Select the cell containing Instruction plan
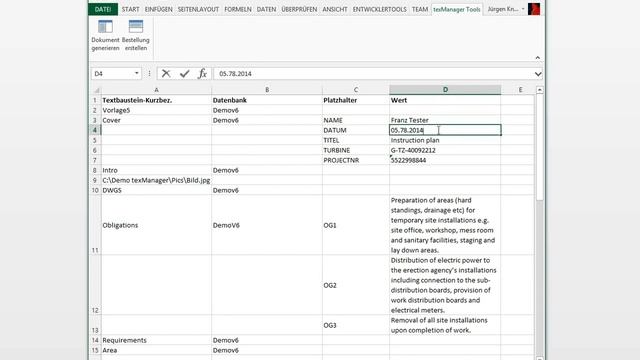The image size is (640, 360). tap(445, 140)
